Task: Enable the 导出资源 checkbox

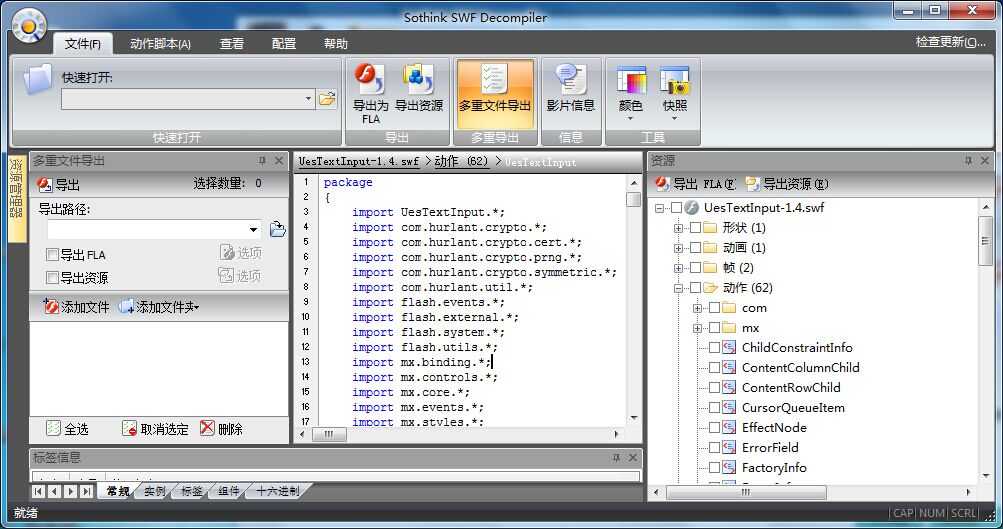Action: click(x=52, y=278)
